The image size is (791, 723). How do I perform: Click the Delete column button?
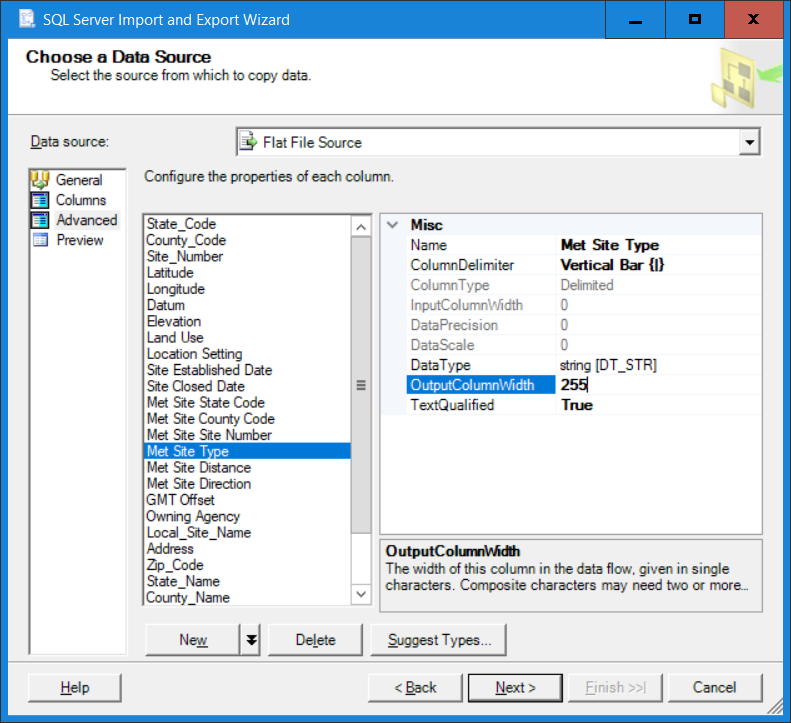click(315, 640)
